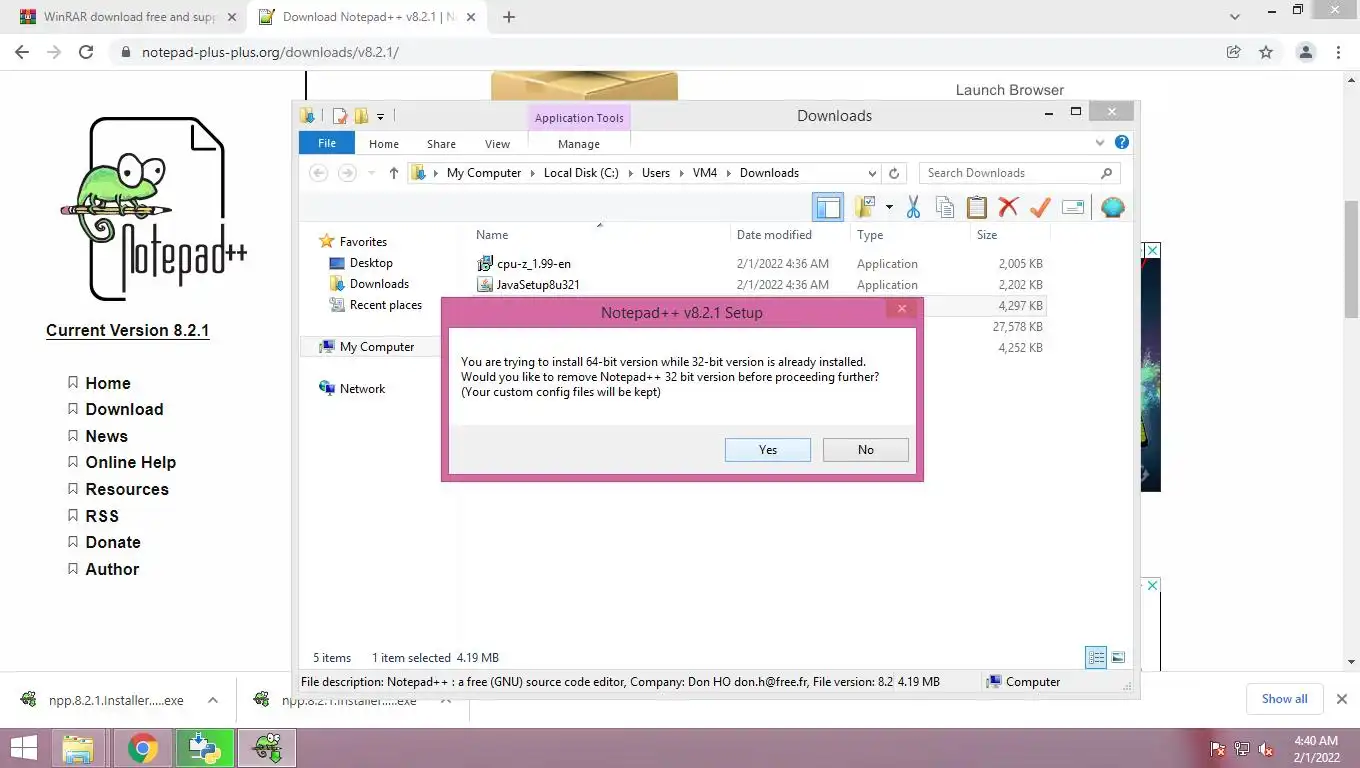Click the folder options icon with checkmarks
The height and width of the screenshot is (768, 1360).
tap(863, 207)
